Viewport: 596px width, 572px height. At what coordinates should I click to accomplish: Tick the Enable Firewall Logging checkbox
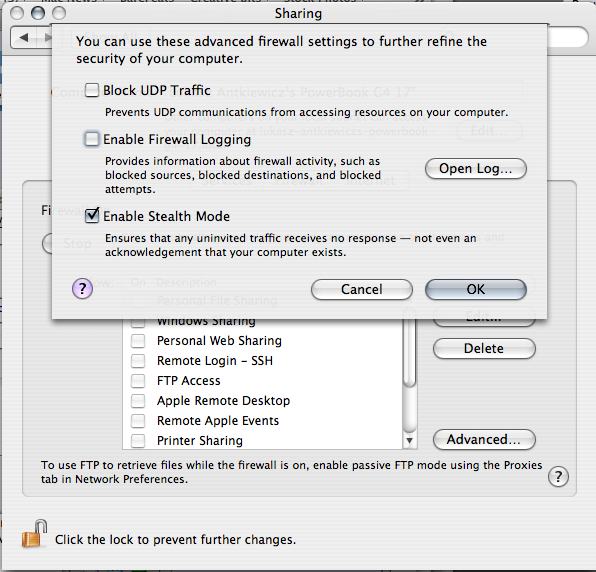pos(92,139)
